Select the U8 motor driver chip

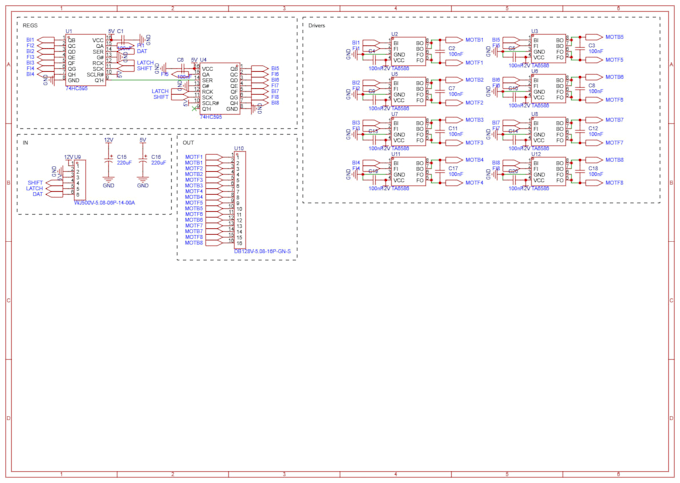(548, 131)
